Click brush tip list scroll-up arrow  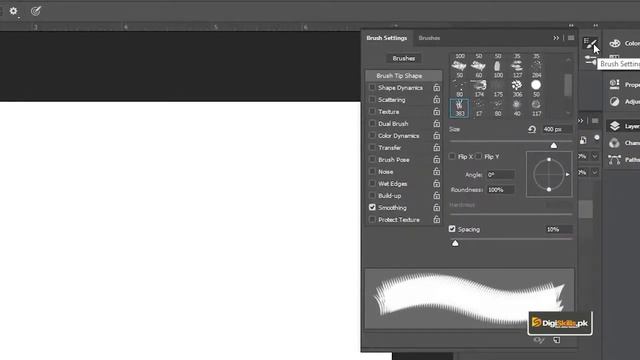[568, 60]
